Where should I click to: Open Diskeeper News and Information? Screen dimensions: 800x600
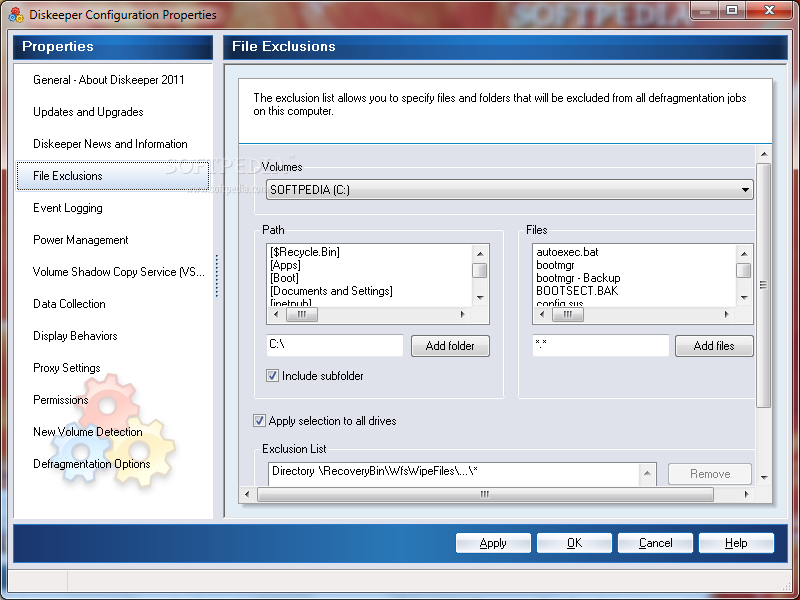(x=110, y=144)
